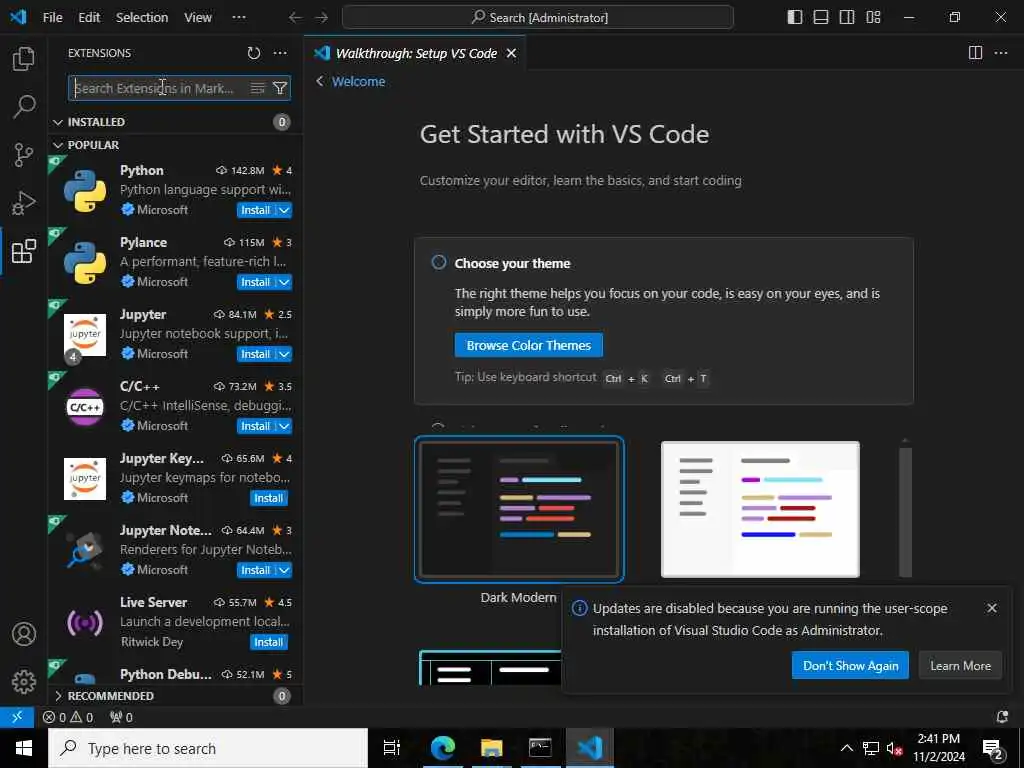Split the editor to the right
The image size is (1024, 768).
coord(975,53)
